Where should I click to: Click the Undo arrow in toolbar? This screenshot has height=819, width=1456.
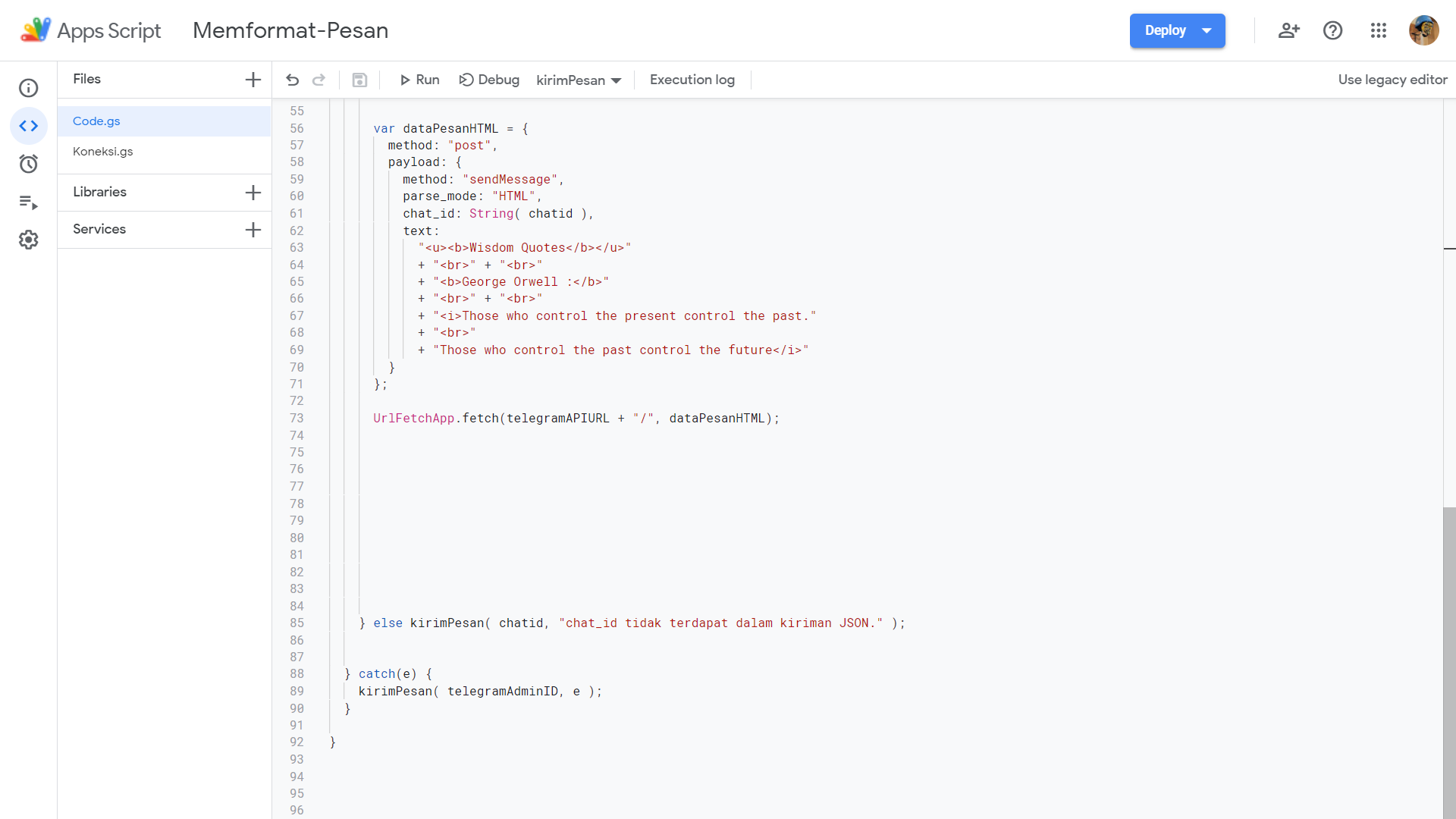[293, 80]
